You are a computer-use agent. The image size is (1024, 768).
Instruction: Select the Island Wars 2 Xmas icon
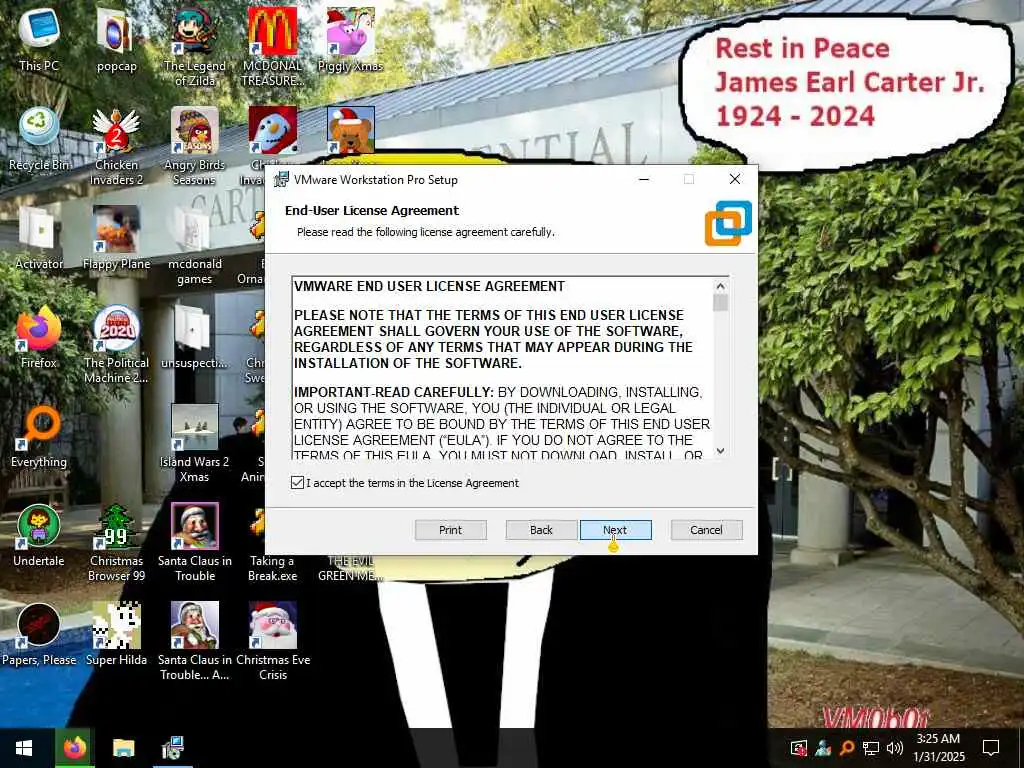195,443
